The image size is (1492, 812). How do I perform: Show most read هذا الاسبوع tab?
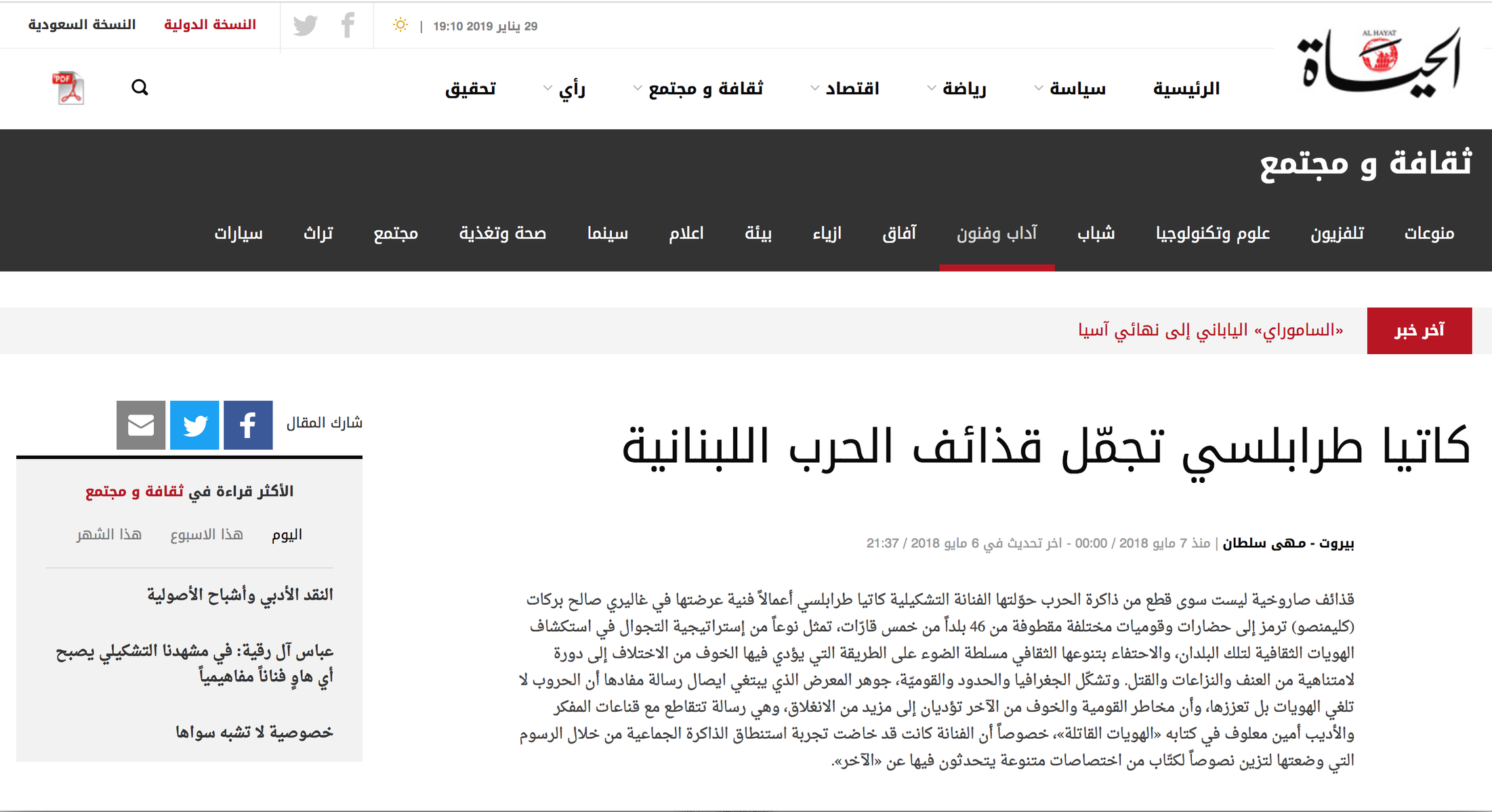click(206, 535)
